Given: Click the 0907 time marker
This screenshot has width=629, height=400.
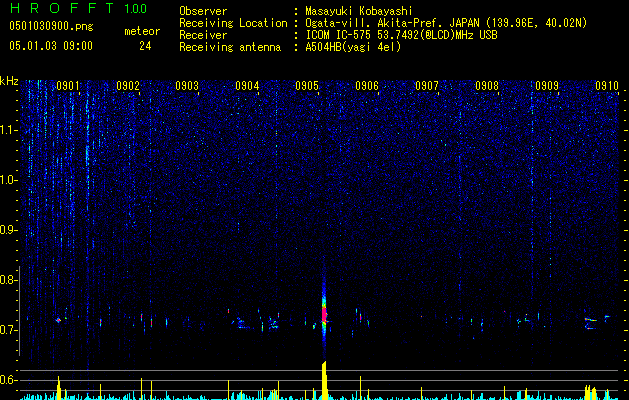Looking at the screenshot, I should [x=427, y=86].
